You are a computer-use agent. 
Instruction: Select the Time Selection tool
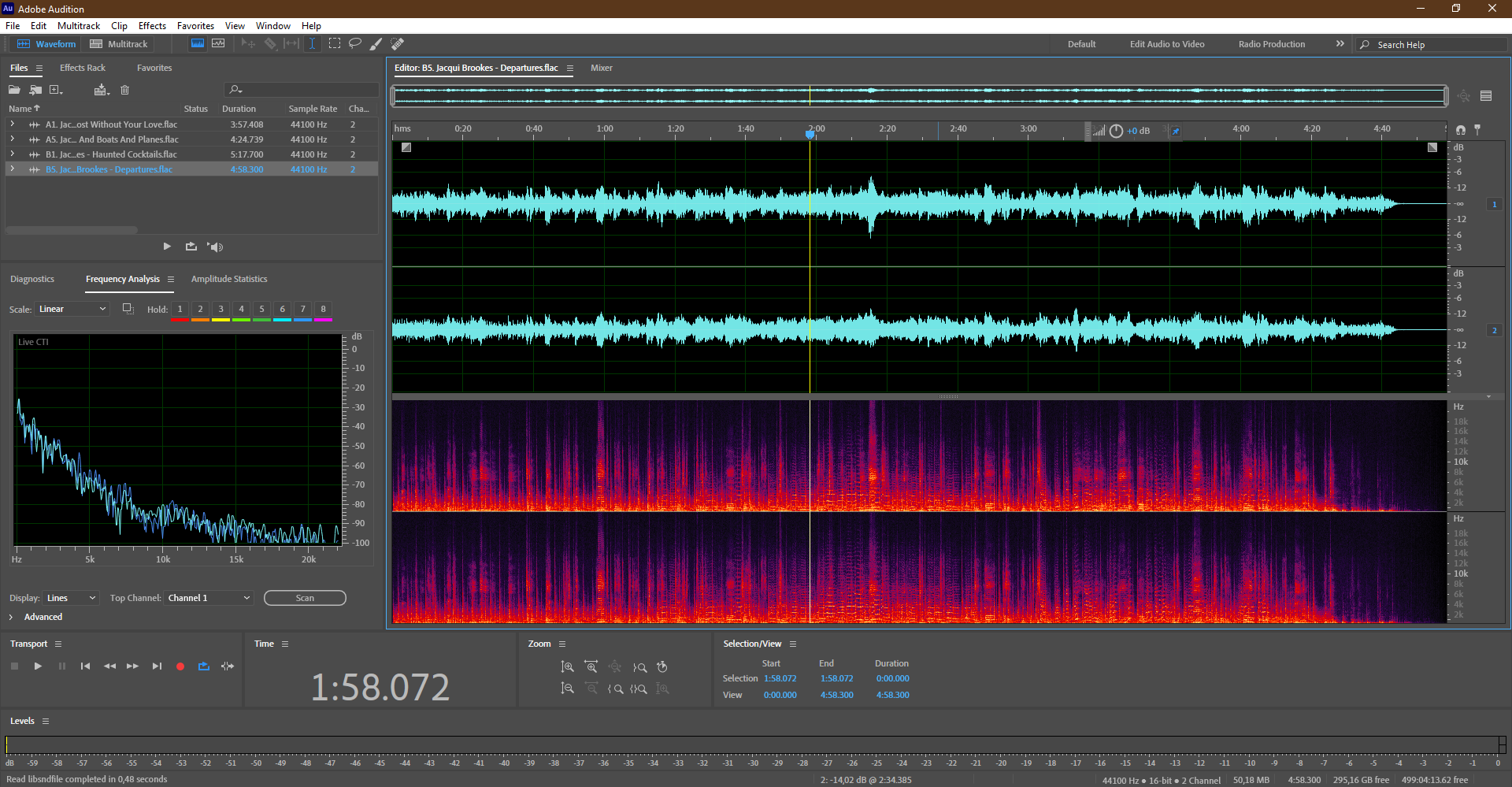(x=312, y=44)
